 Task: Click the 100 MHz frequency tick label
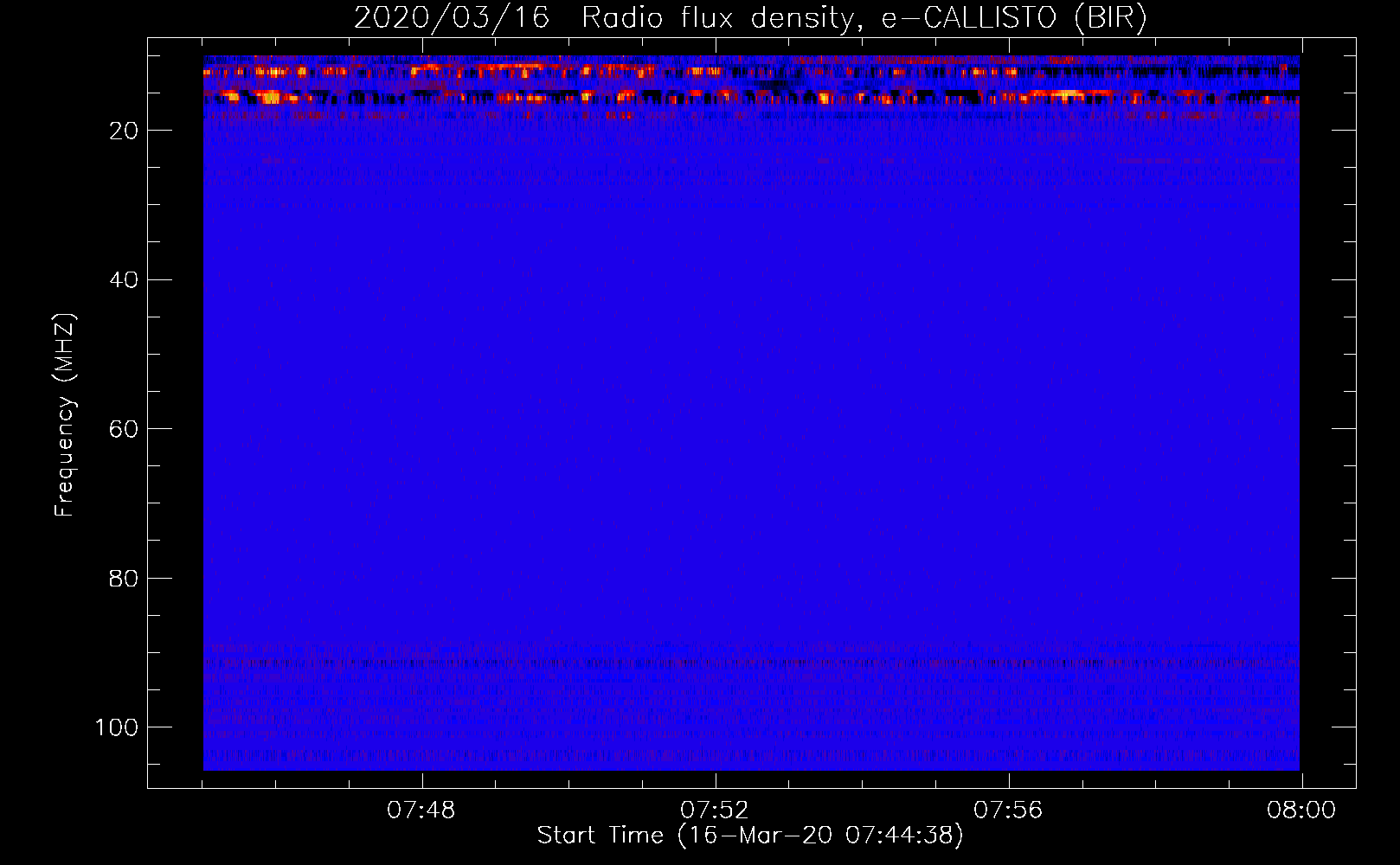point(117,727)
